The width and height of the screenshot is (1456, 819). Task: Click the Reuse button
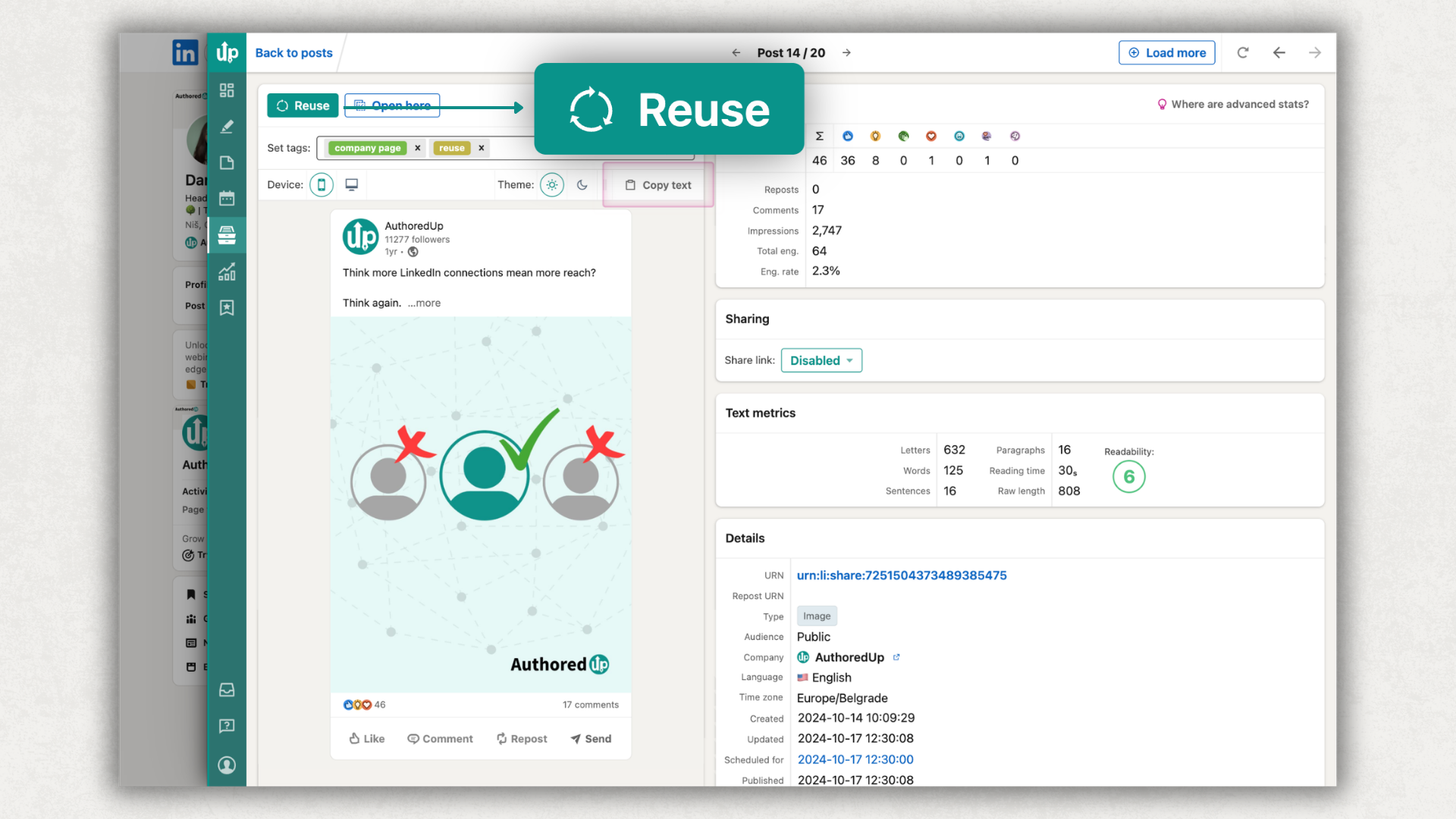tap(303, 105)
